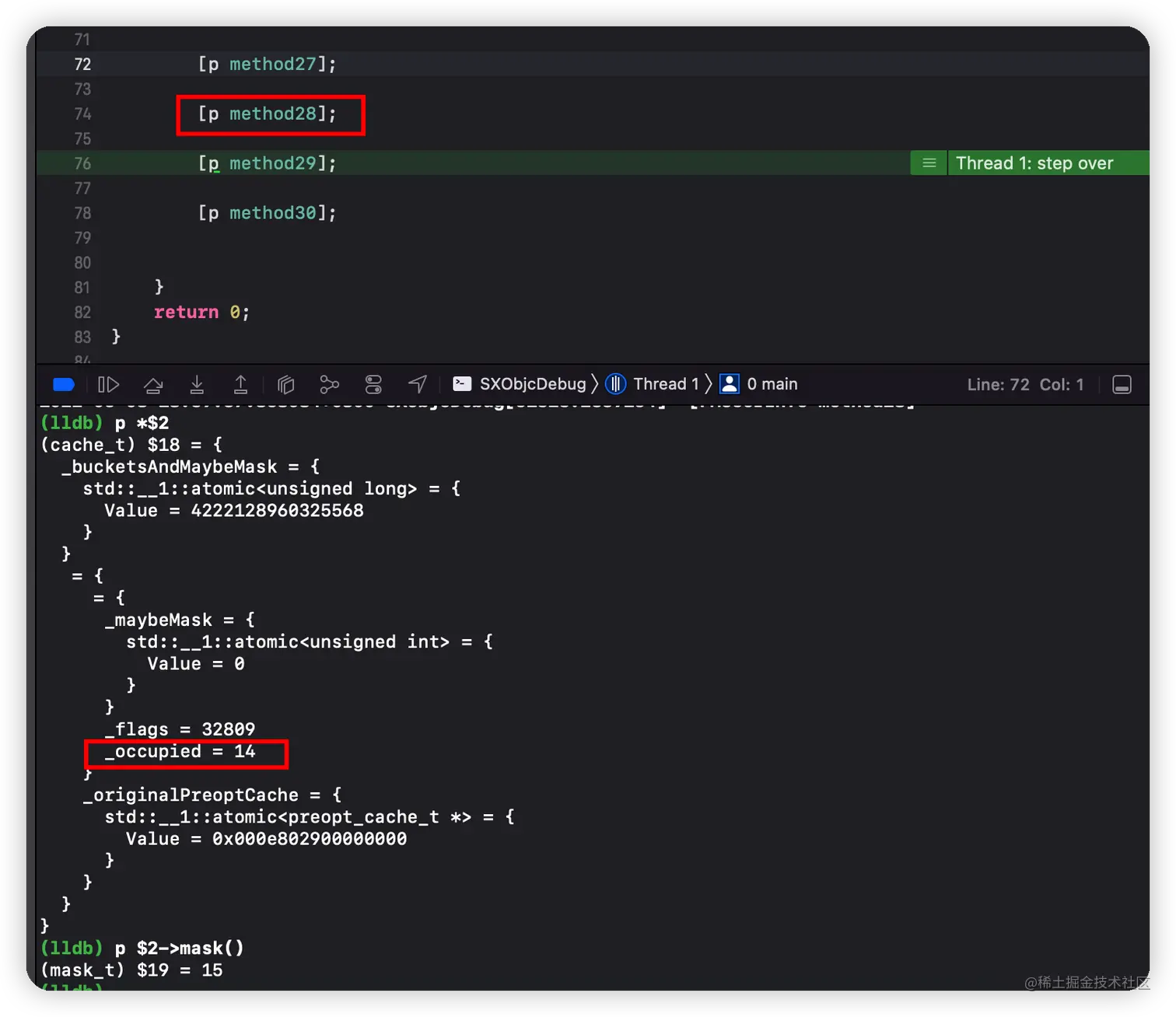
Task: Click the _flags = 32809 console line
Action: pos(180,729)
